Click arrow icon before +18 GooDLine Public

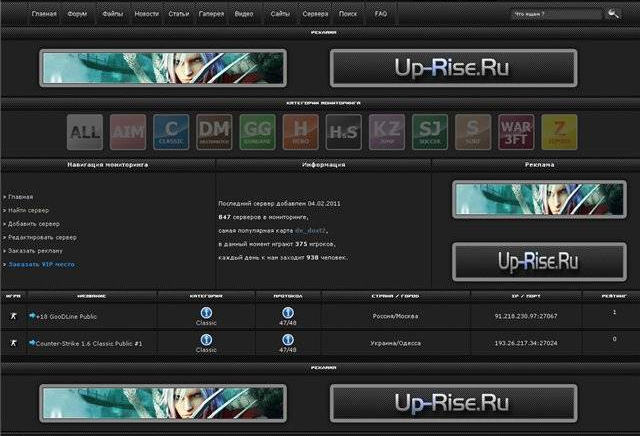[32, 315]
